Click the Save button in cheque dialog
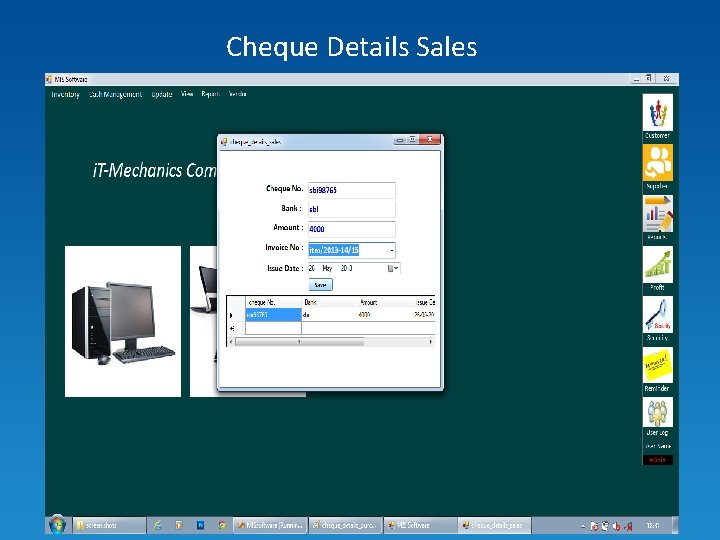Image resolution: width=720 pixels, height=540 pixels. click(x=321, y=285)
